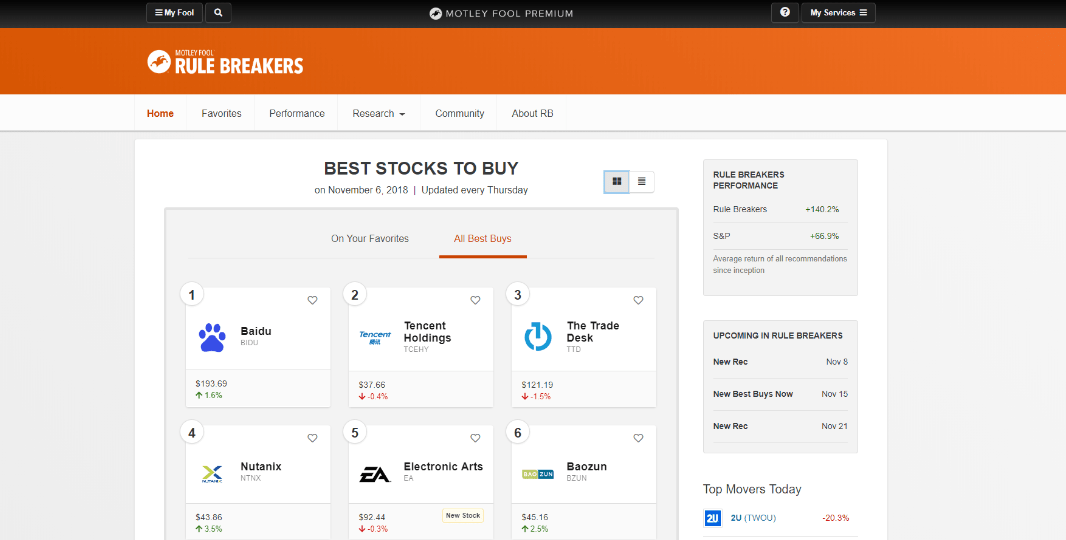Screen dimensions: 1066x540
Task: Open the Electronic Arts stock link
Action: click(x=443, y=467)
